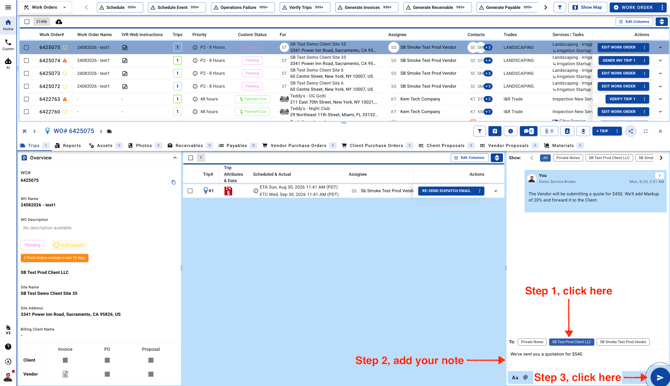Open the more options menu on the Trip button

click(x=617, y=131)
